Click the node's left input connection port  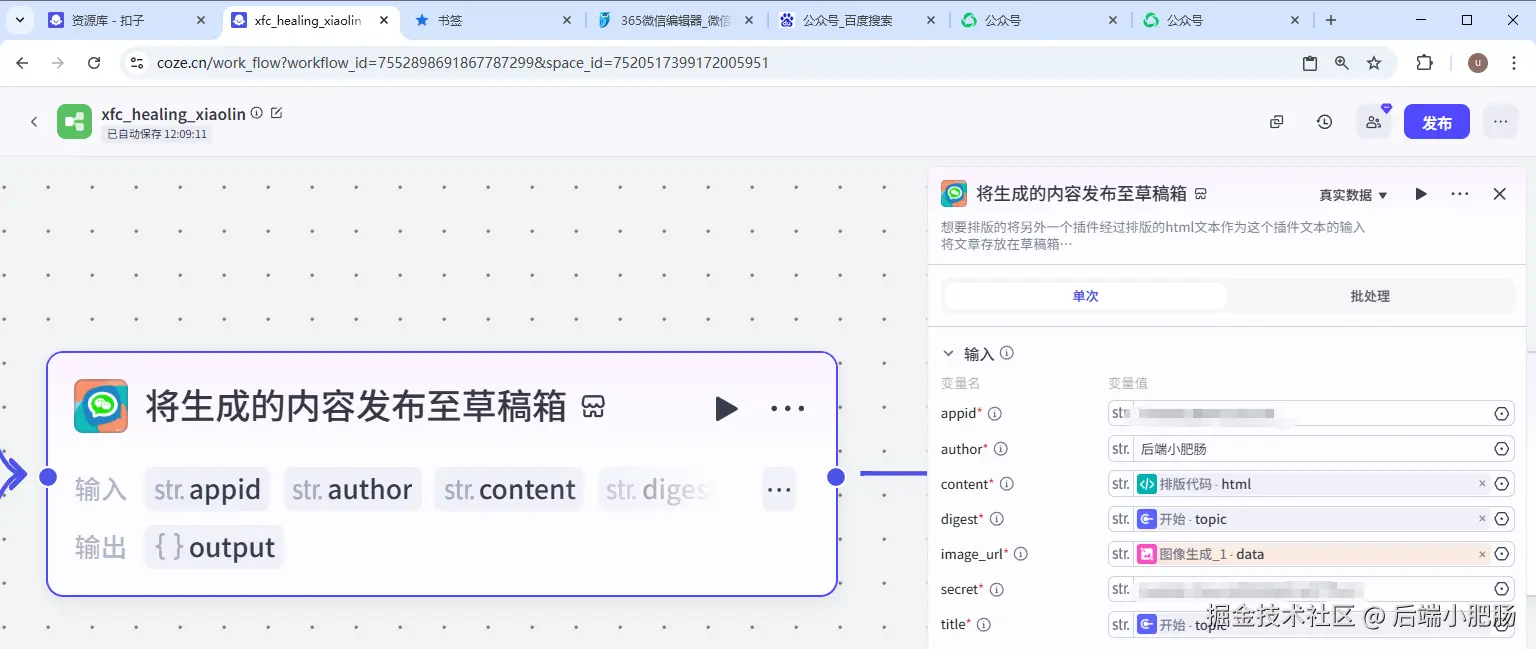click(x=47, y=477)
